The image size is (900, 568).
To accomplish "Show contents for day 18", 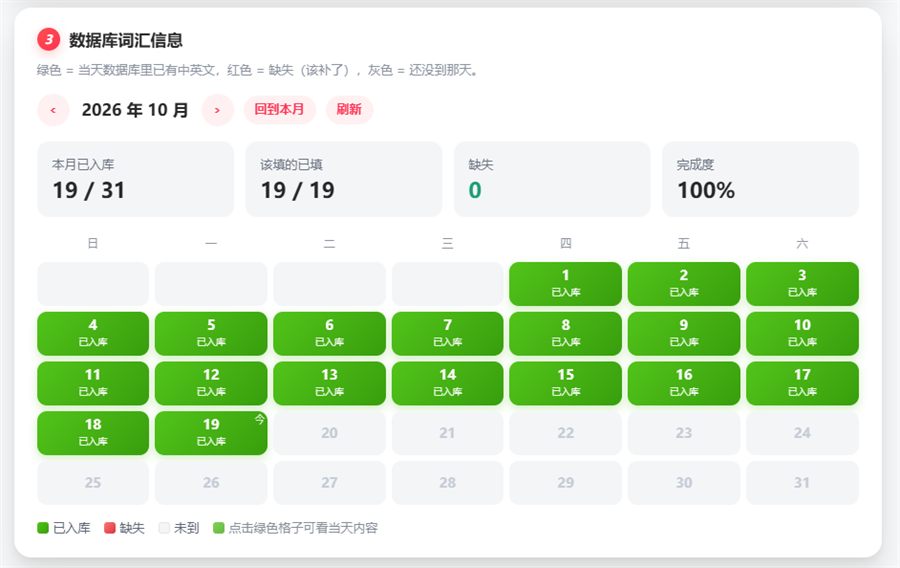I will point(93,433).
